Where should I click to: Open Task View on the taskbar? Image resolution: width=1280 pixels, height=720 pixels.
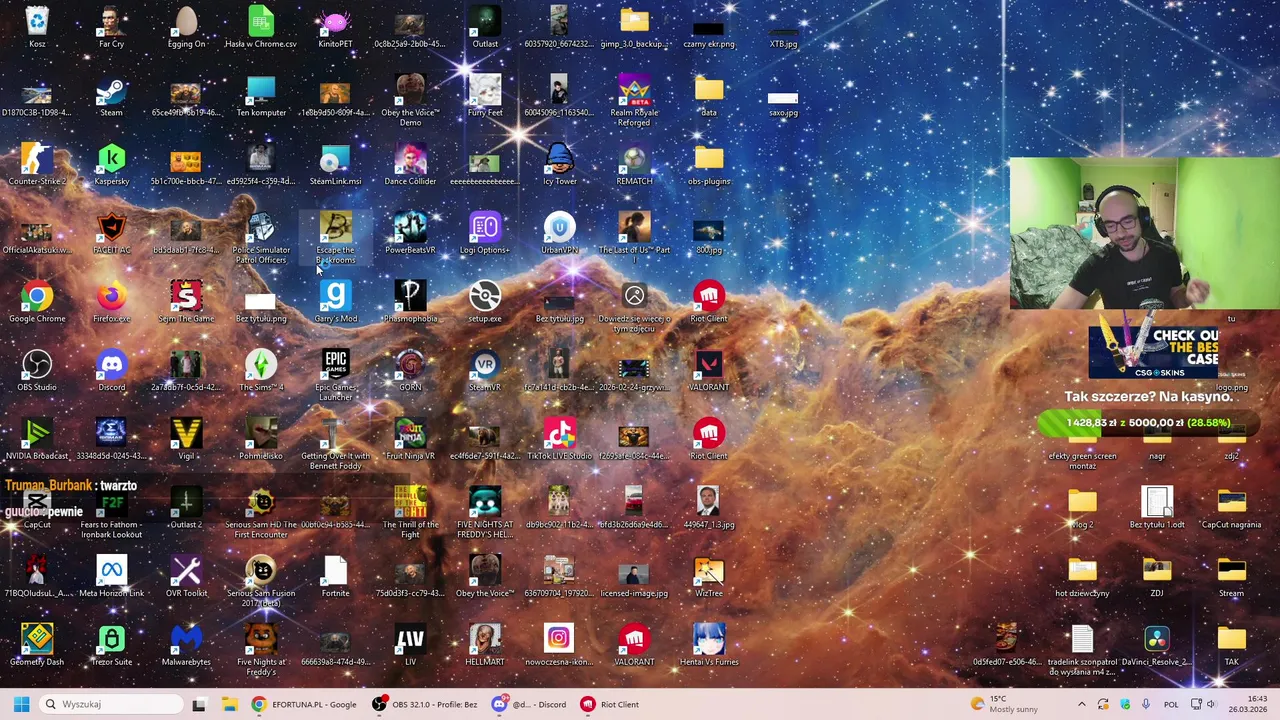tap(198, 704)
